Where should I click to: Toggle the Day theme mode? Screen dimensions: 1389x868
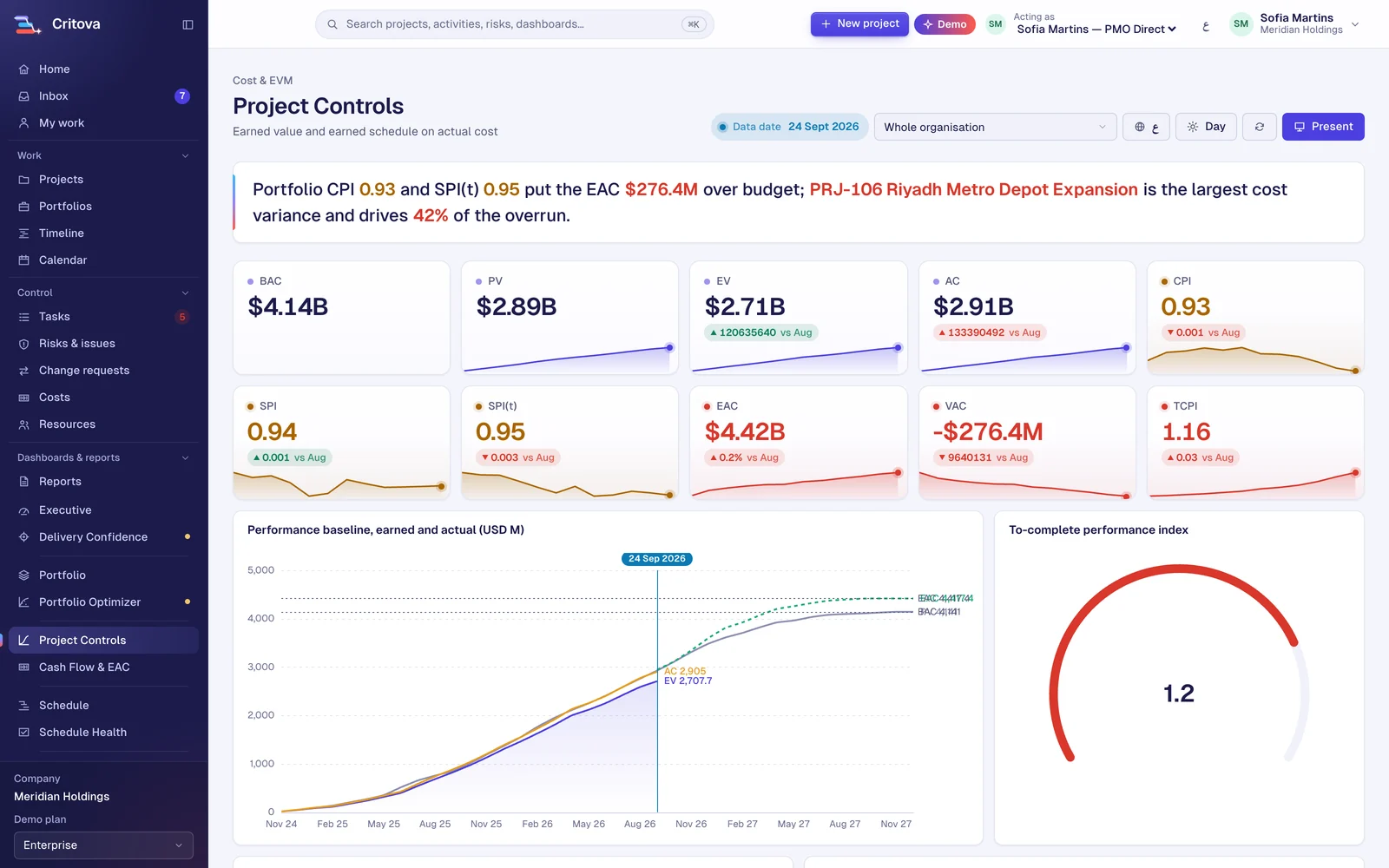[1206, 127]
